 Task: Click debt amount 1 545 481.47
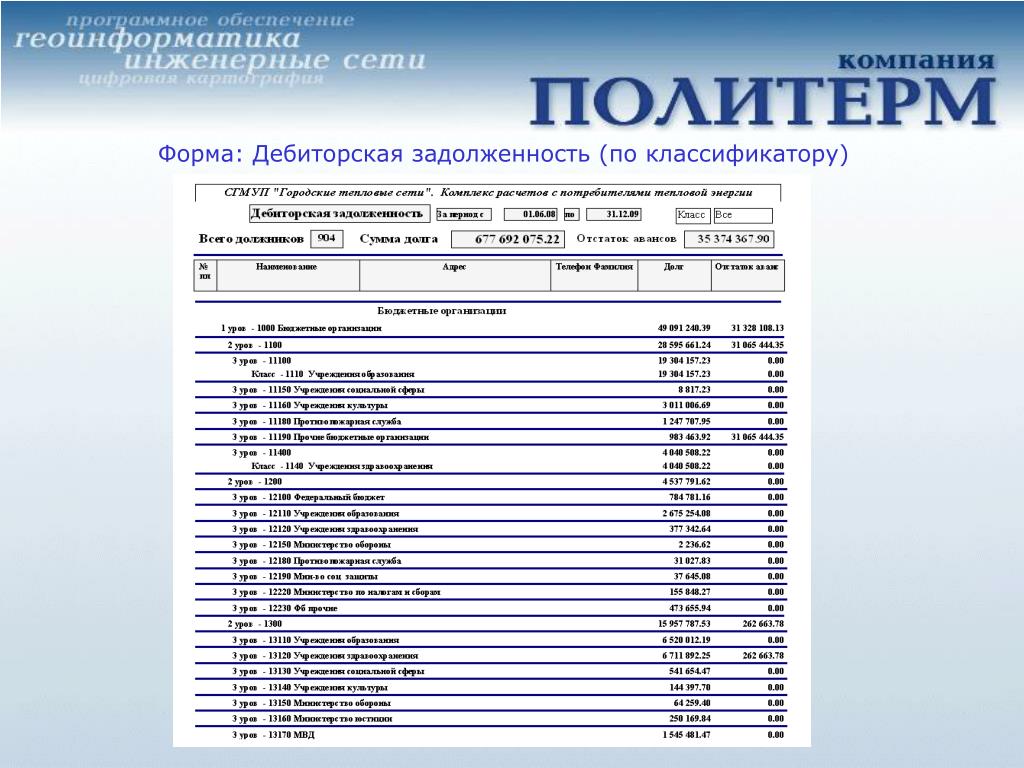(x=686, y=735)
